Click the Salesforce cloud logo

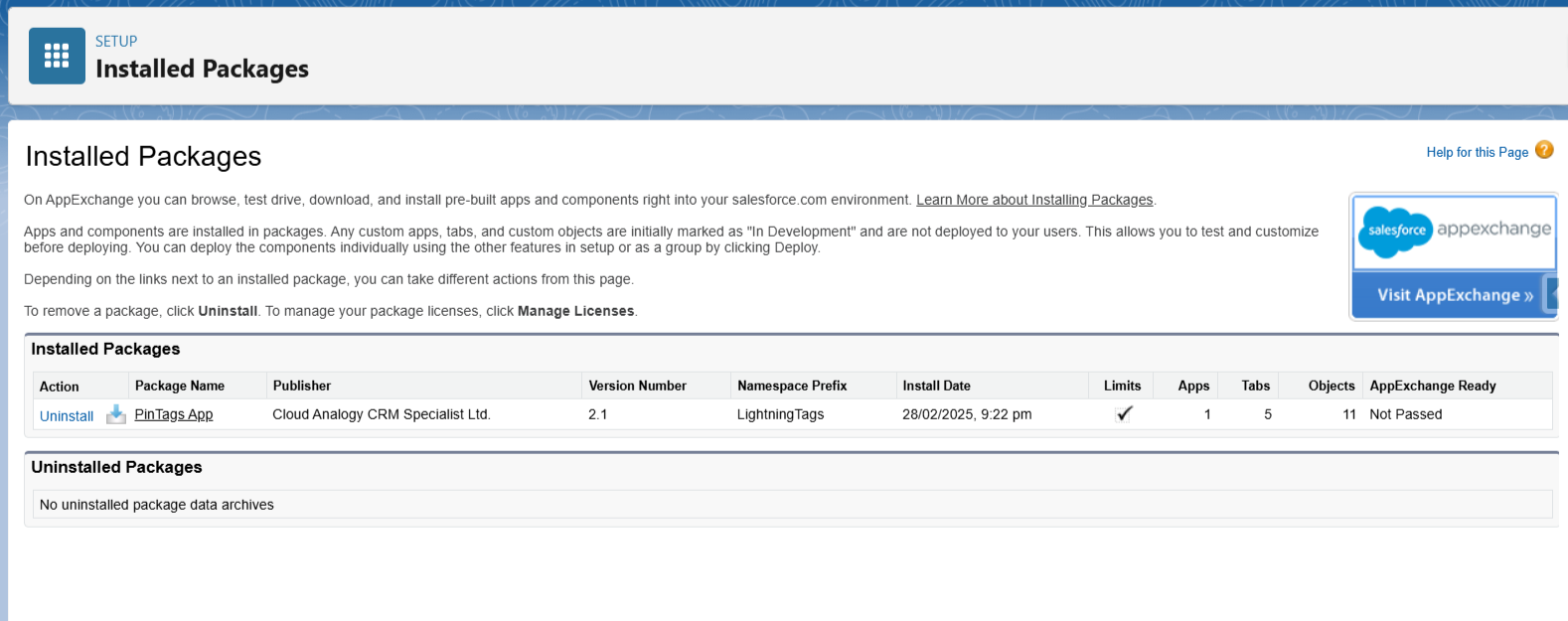[1395, 231]
